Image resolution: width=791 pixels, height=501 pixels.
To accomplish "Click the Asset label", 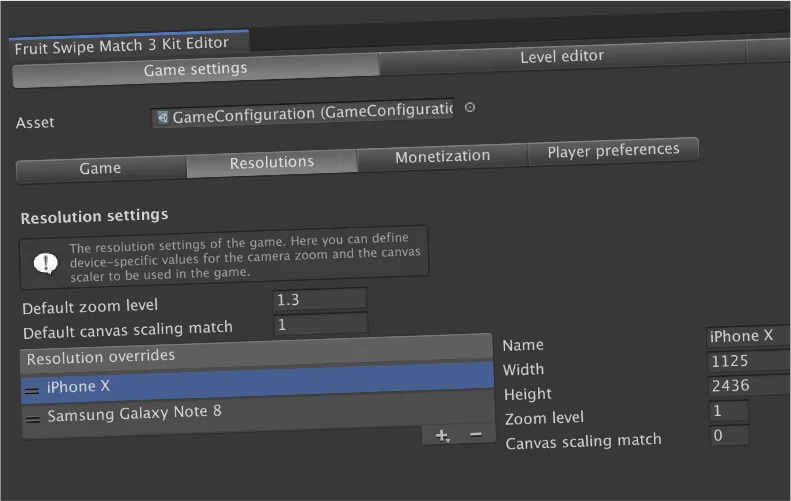I will pos(35,123).
